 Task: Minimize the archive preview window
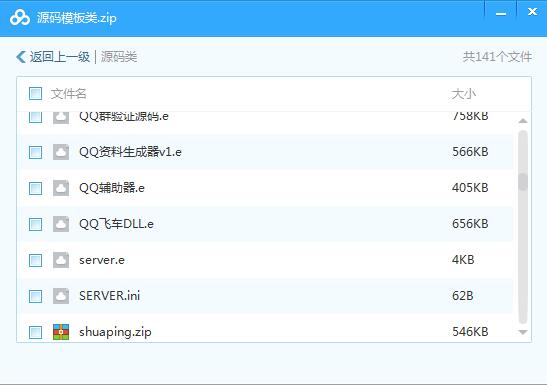501,14
